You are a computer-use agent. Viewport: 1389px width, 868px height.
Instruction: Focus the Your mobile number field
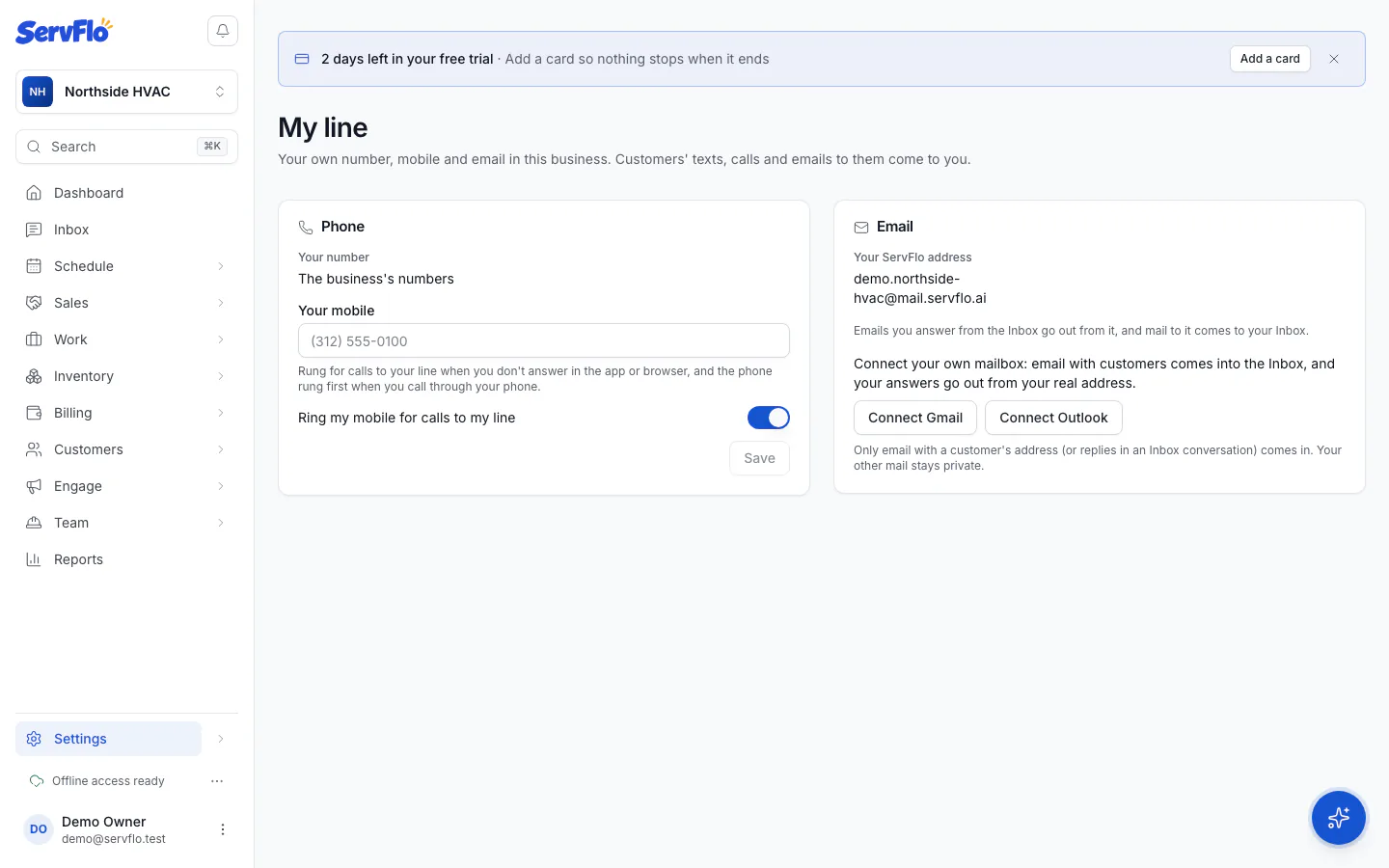544,340
